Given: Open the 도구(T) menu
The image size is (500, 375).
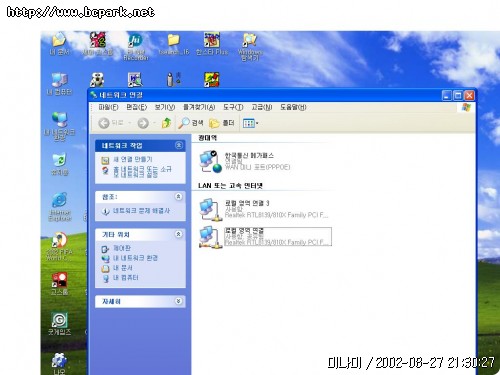Looking at the screenshot, I should point(233,107).
